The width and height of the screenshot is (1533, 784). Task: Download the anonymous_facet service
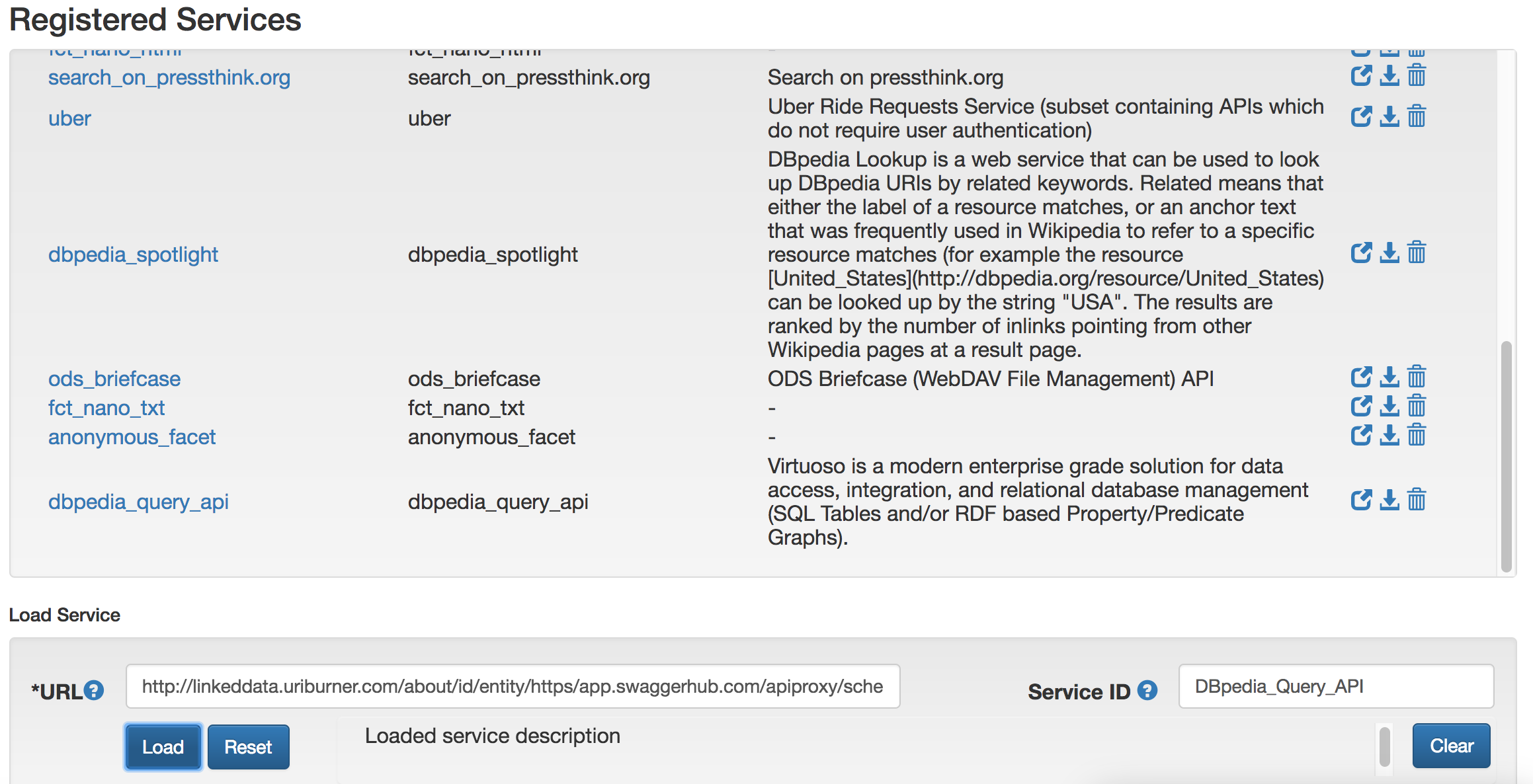coord(1389,436)
